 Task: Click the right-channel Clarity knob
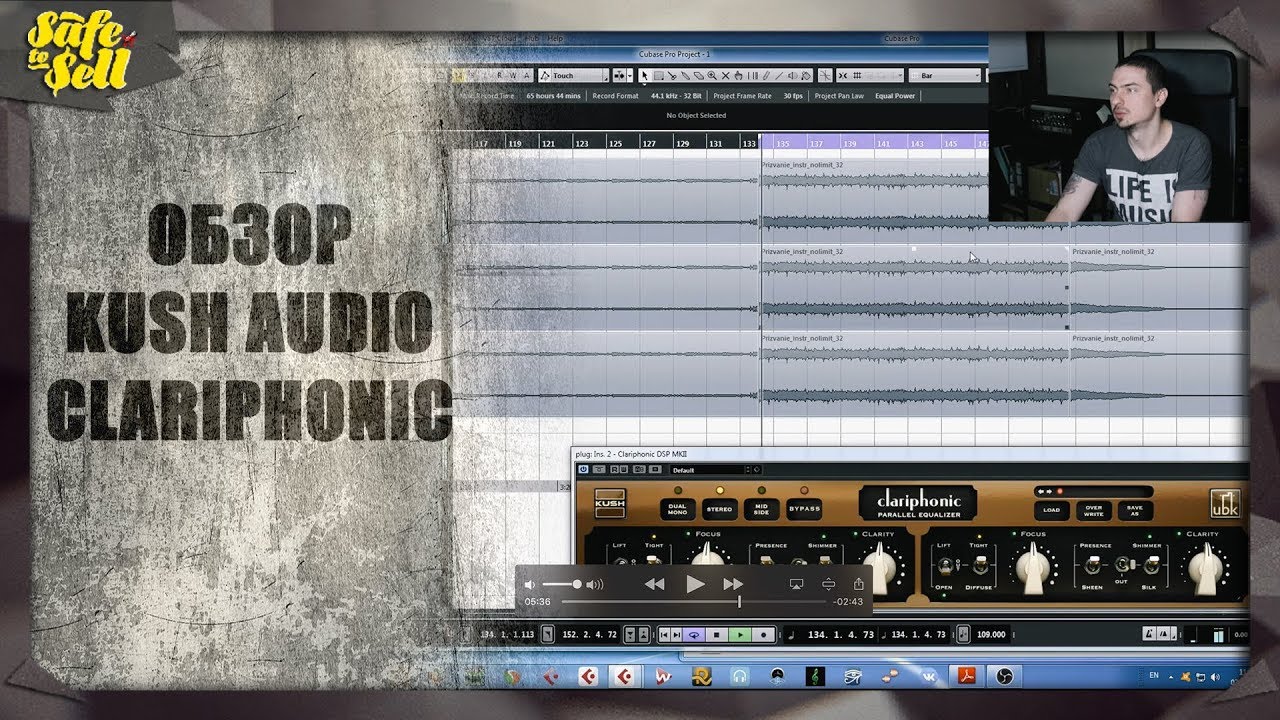point(1205,566)
